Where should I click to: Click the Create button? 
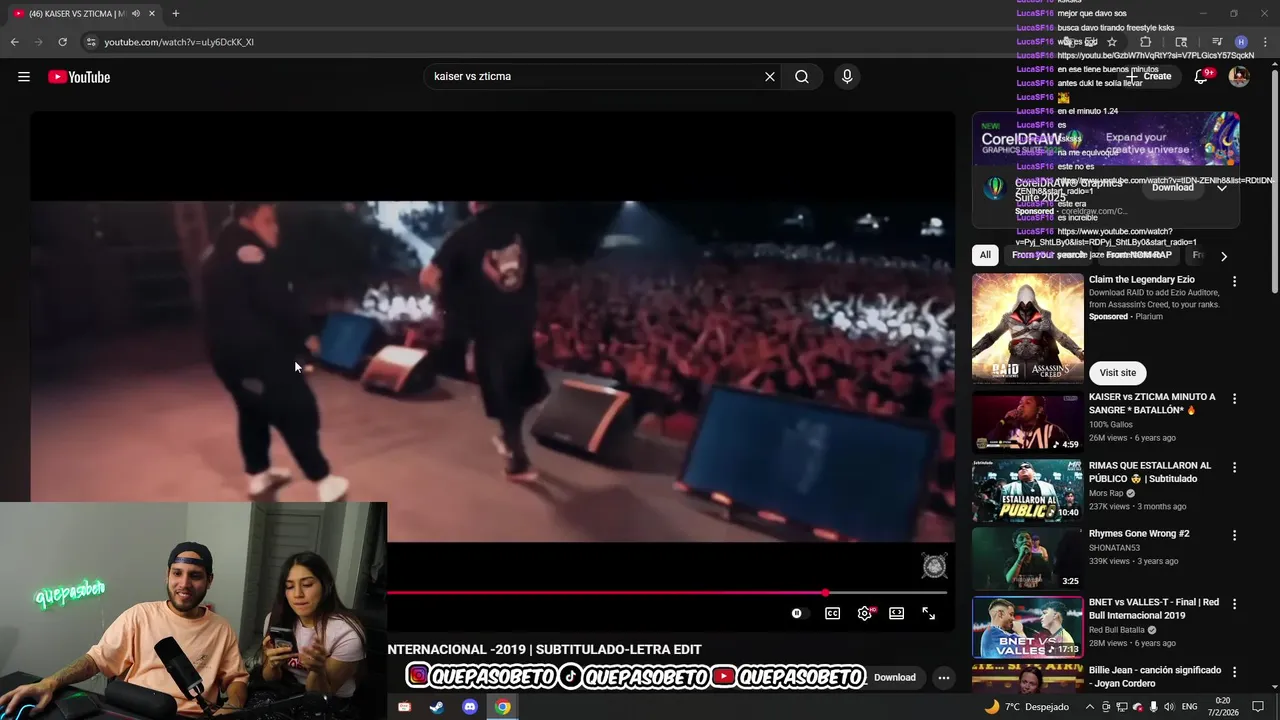point(1150,77)
